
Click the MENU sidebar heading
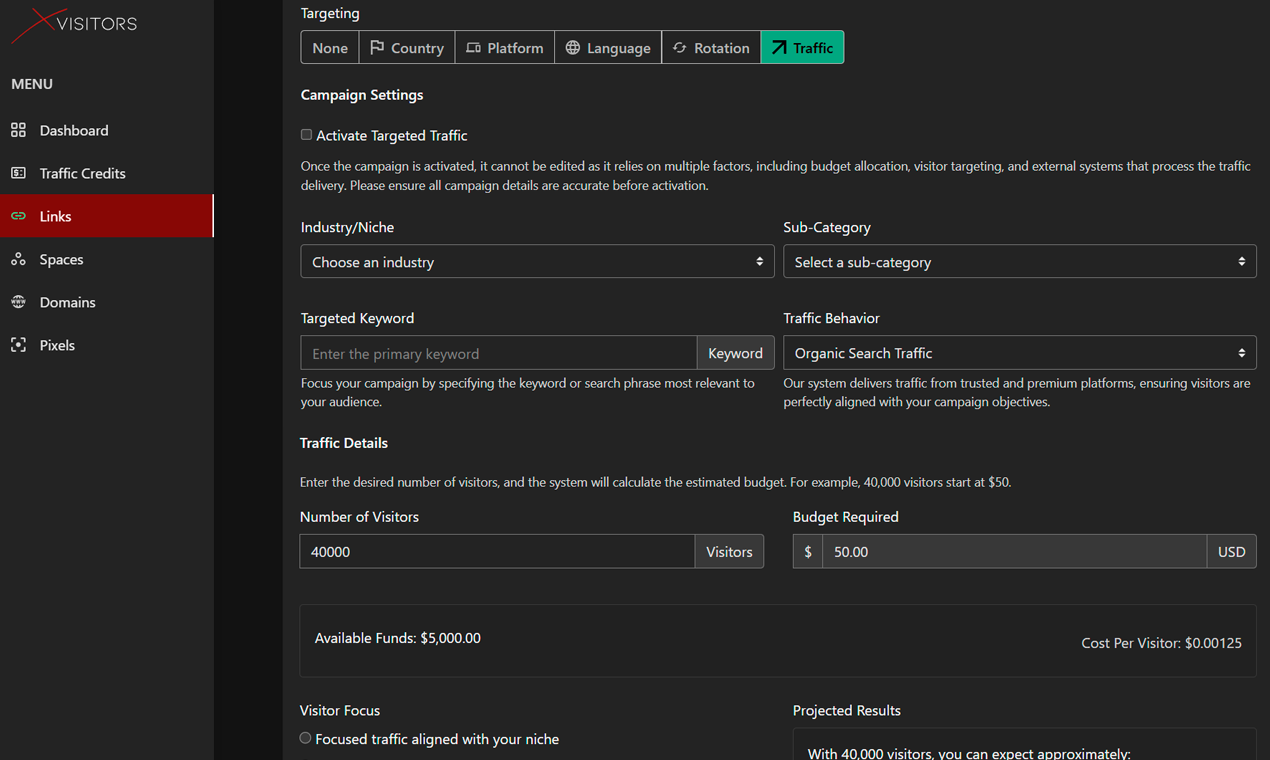32,84
